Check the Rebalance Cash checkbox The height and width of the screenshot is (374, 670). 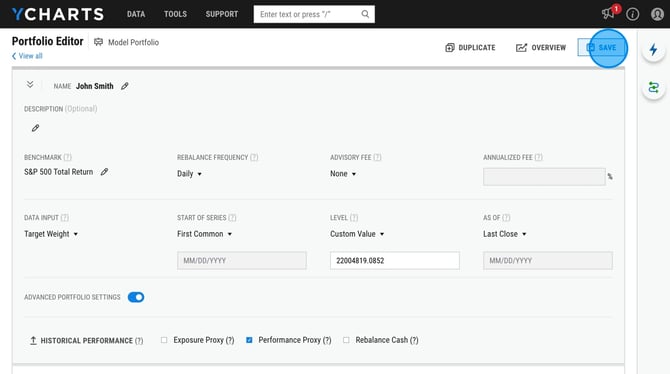(x=346, y=340)
